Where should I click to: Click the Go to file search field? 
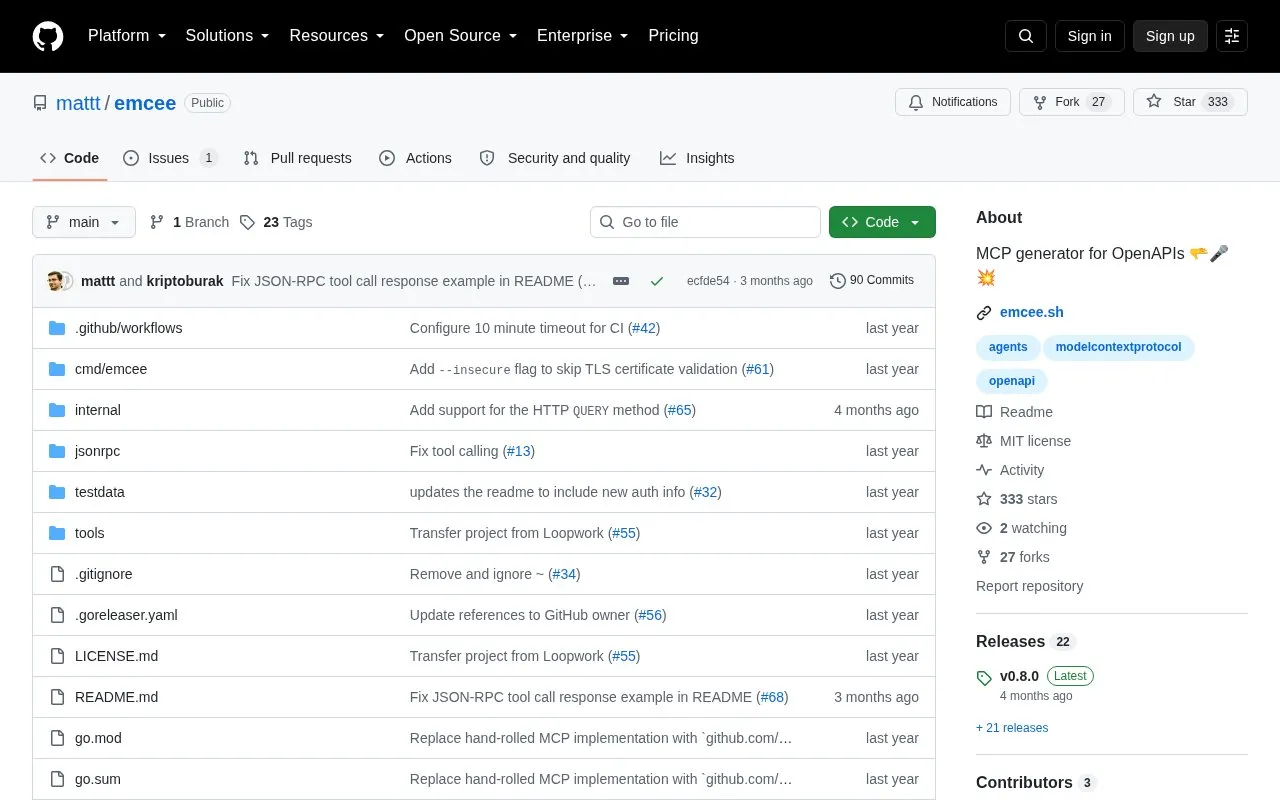(705, 222)
